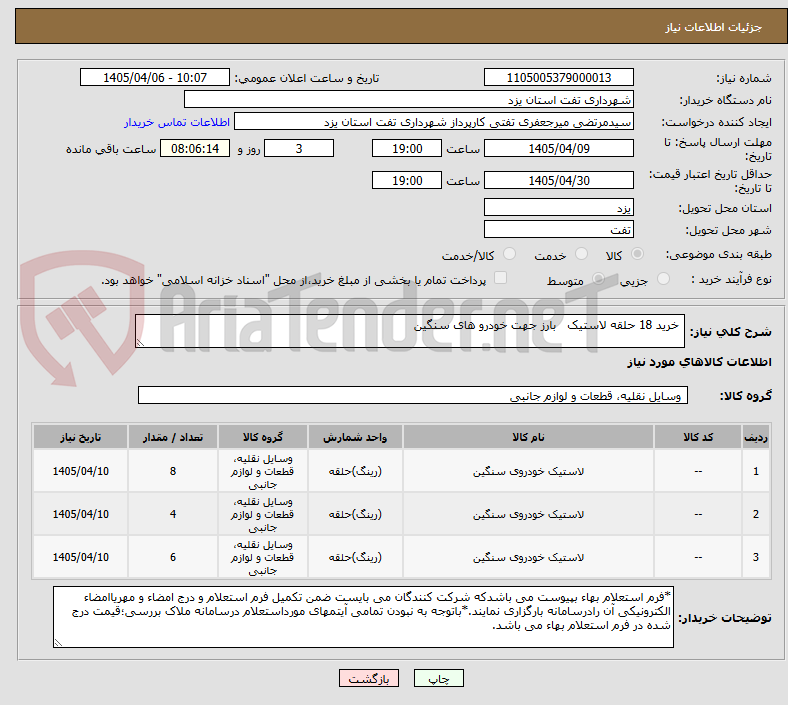The height and width of the screenshot is (705, 788).
Task: Click quantity 6 in row 3
Action: [173, 557]
